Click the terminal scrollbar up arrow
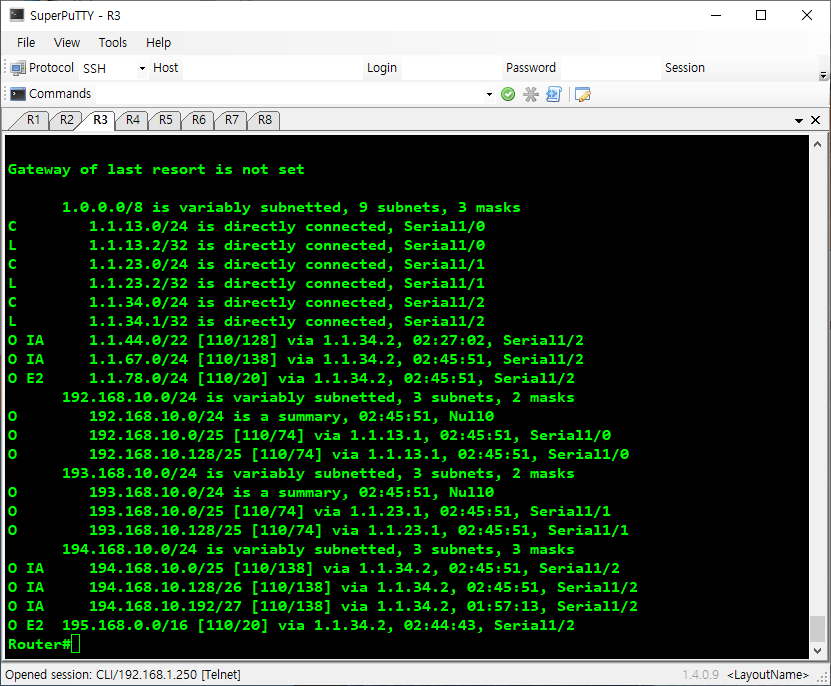The width and height of the screenshot is (831, 686). click(x=817, y=144)
